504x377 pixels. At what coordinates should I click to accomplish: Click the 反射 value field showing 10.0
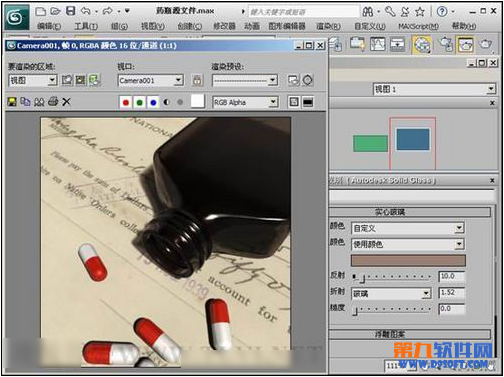tap(451, 277)
